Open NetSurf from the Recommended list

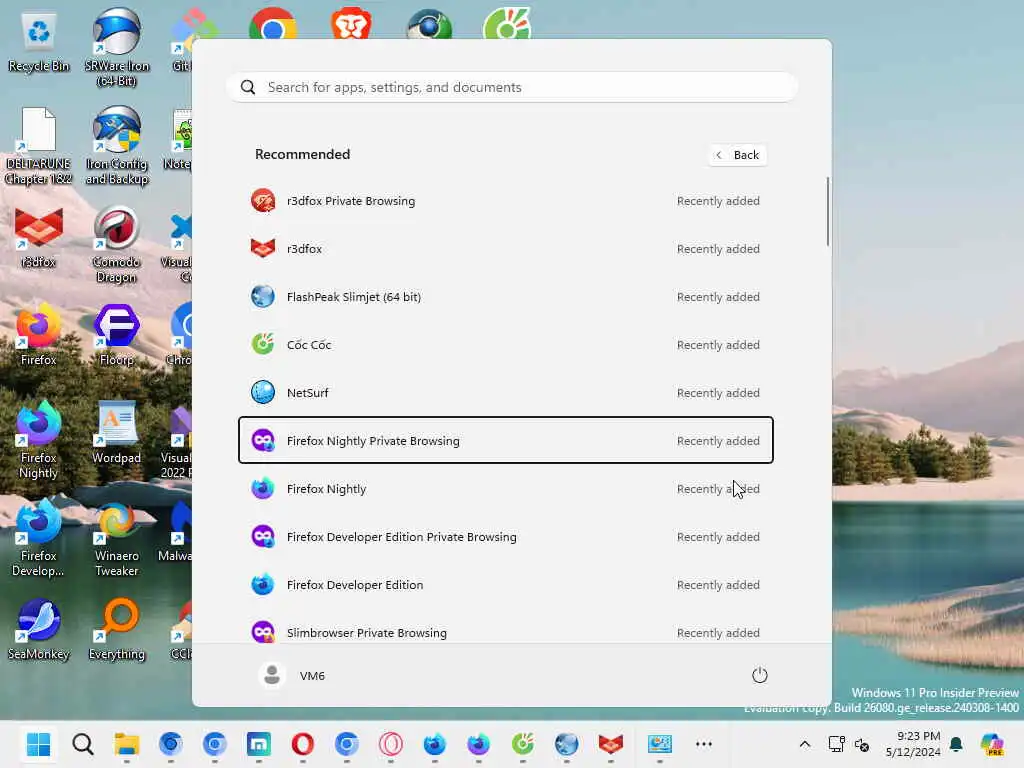tap(505, 392)
